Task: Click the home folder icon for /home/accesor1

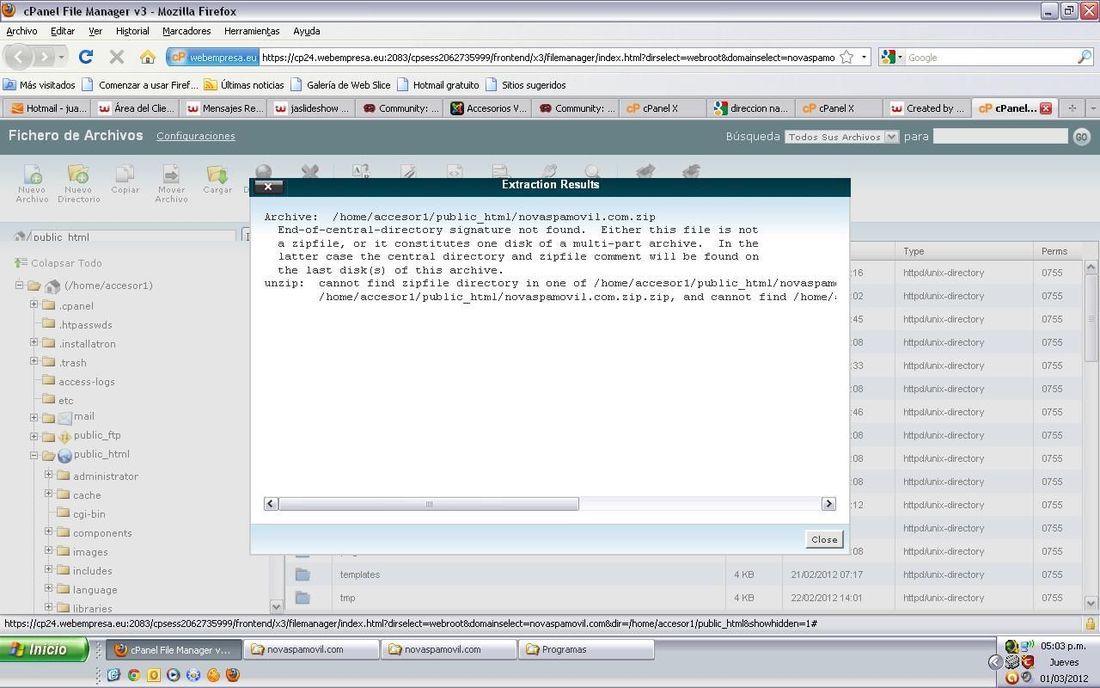Action: [53, 286]
